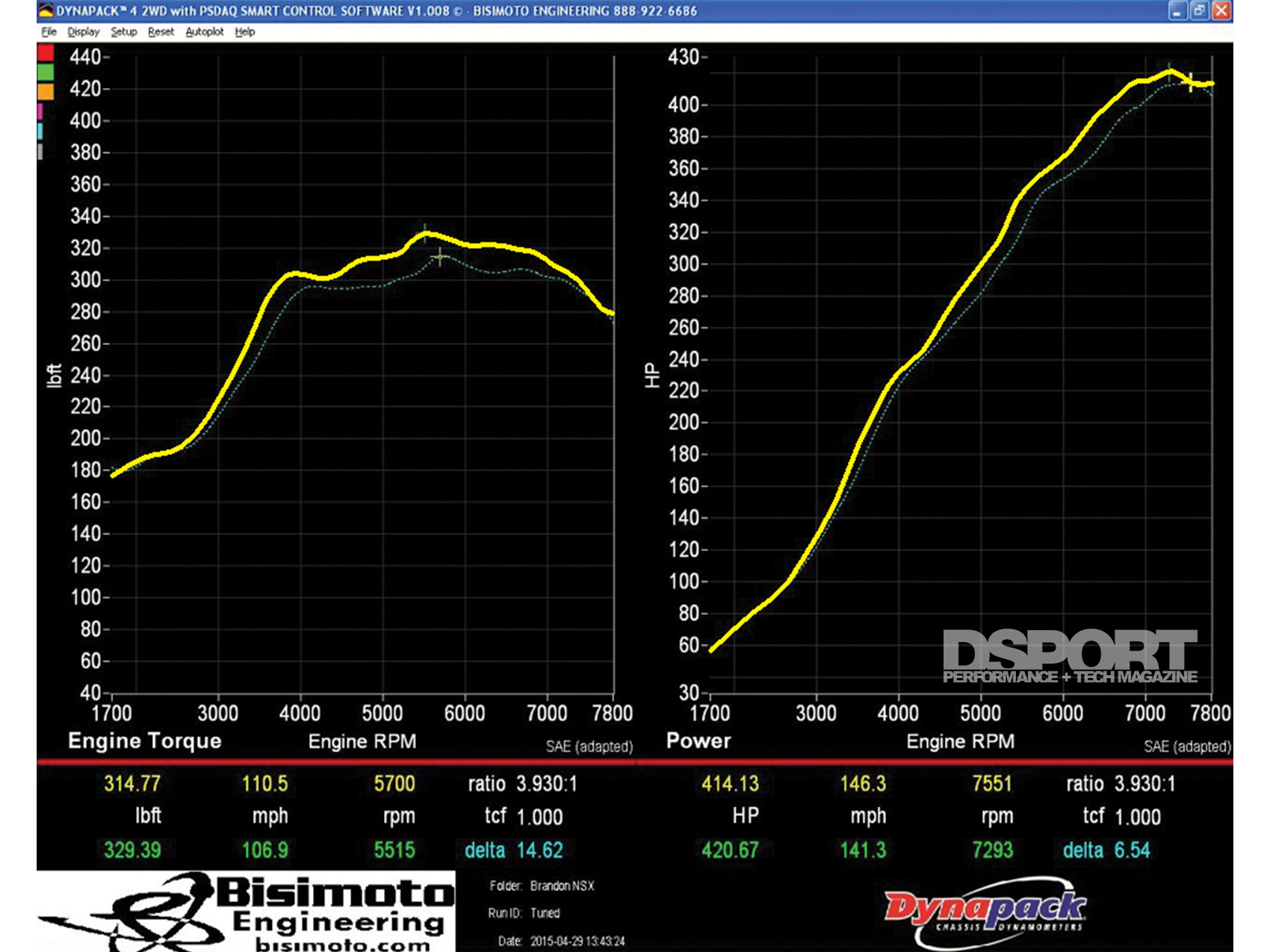Click the Bisimoto Engineering logo
Image resolution: width=1270 pixels, height=952 pixels.
pos(247,912)
